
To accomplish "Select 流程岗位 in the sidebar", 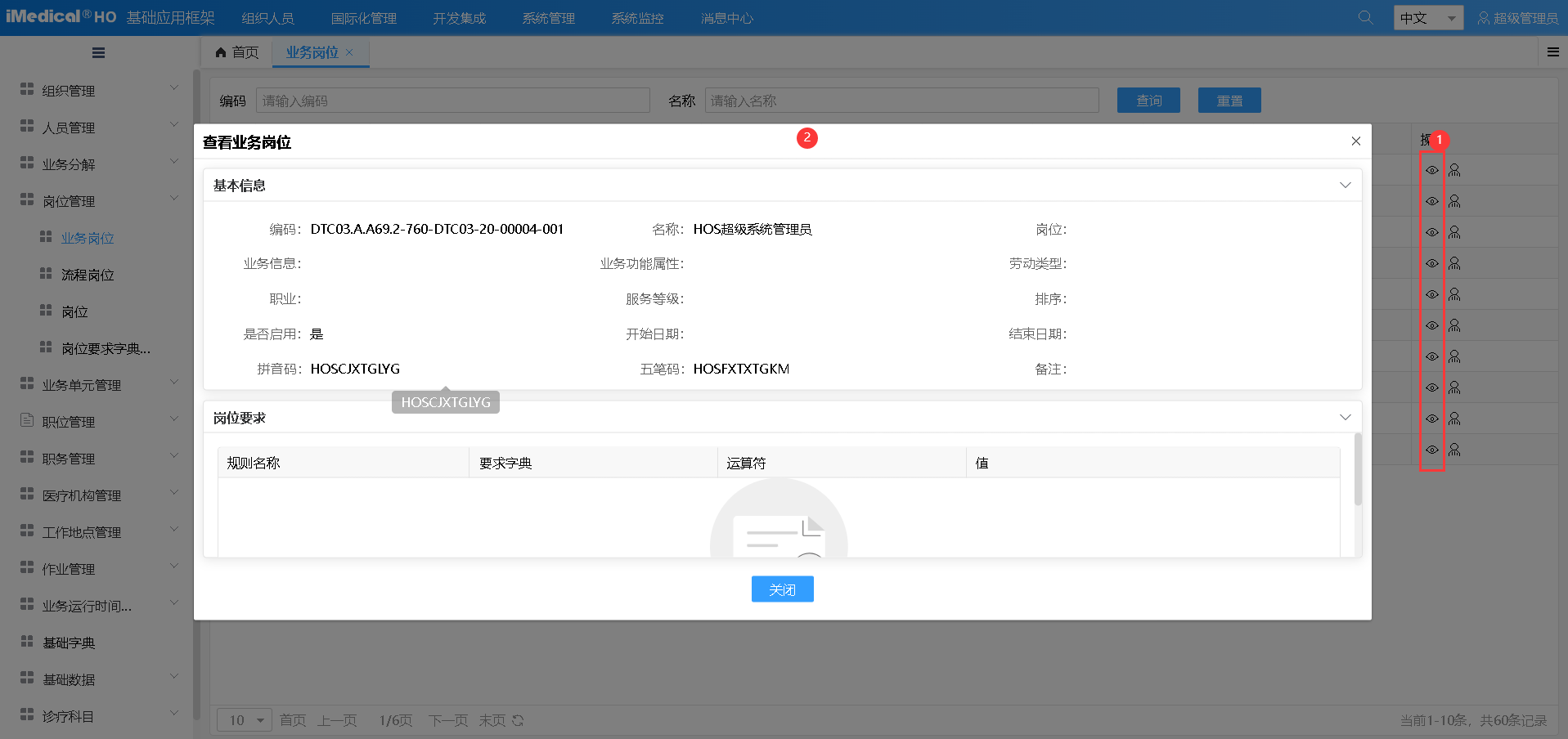I will pyautogui.click(x=88, y=275).
